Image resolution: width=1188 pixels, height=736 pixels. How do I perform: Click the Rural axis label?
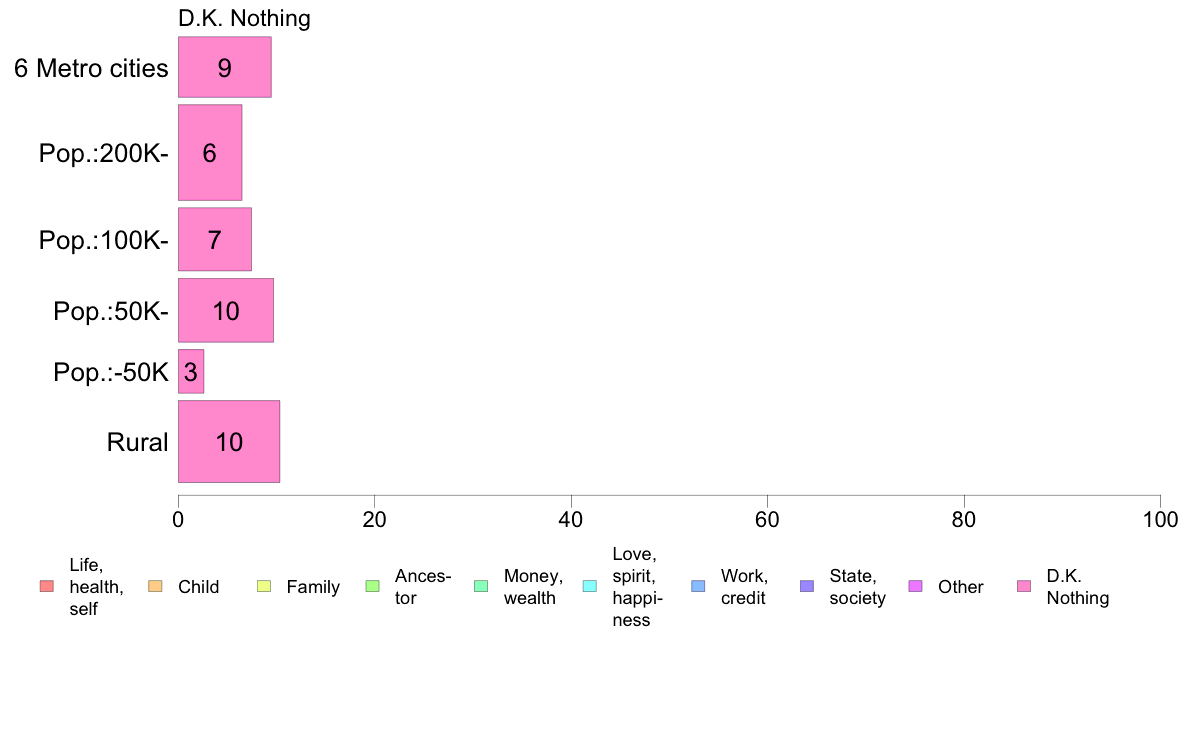click(137, 442)
